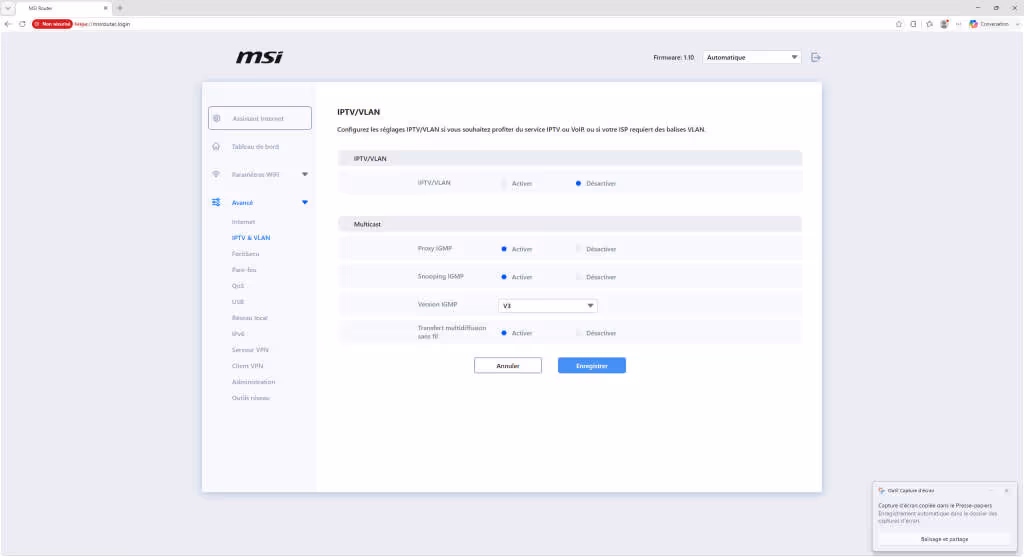Click the Paramètres WiFi signal icon
Viewport: 1024px width, 557px height.
[216, 174]
